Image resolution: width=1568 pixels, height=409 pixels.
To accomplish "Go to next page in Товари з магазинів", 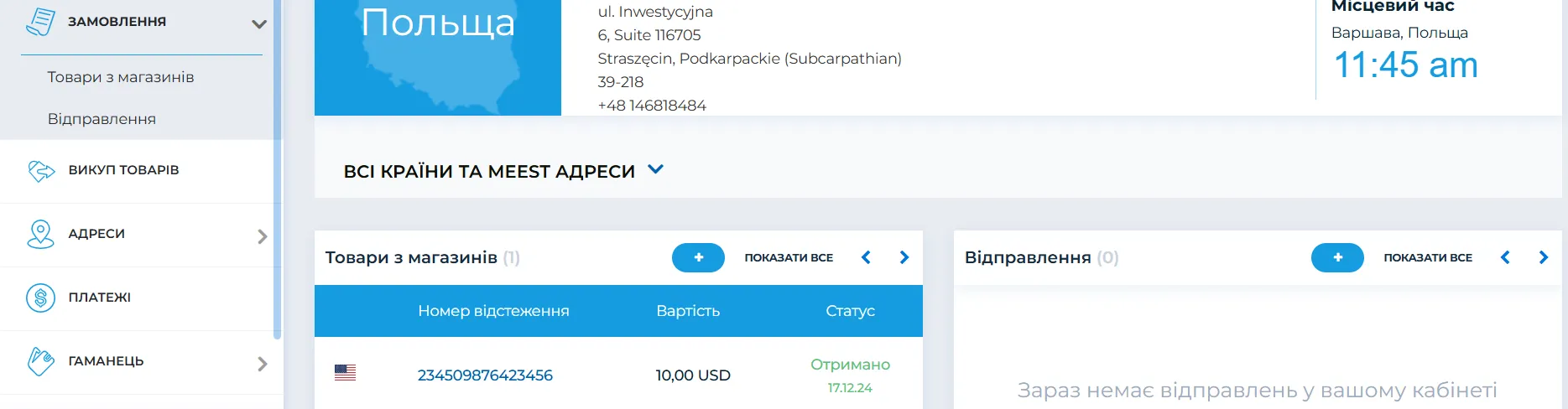I will point(904,257).
